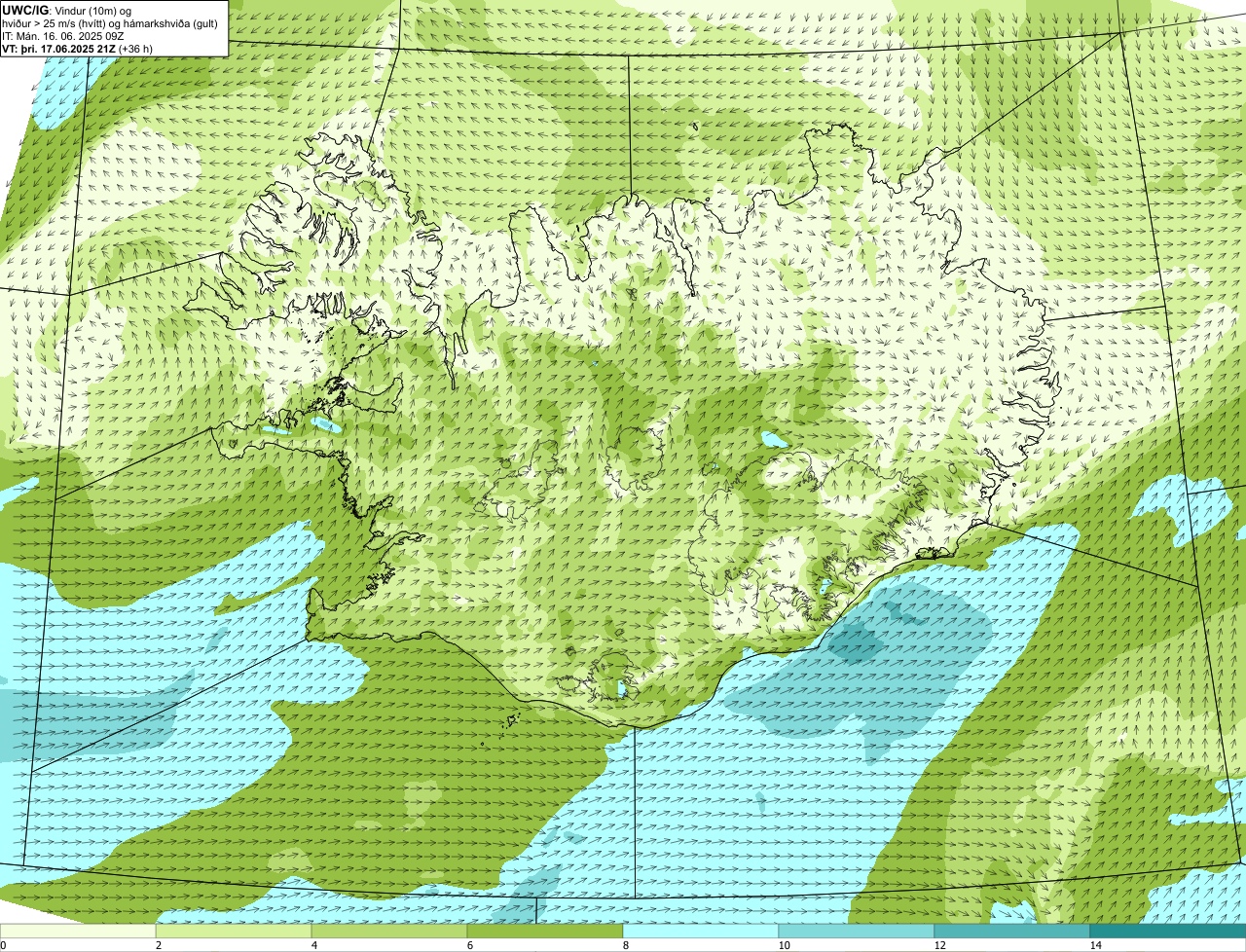Click the title line 'UWC/IG: Vindur (10m) og'

(x=67, y=10)
